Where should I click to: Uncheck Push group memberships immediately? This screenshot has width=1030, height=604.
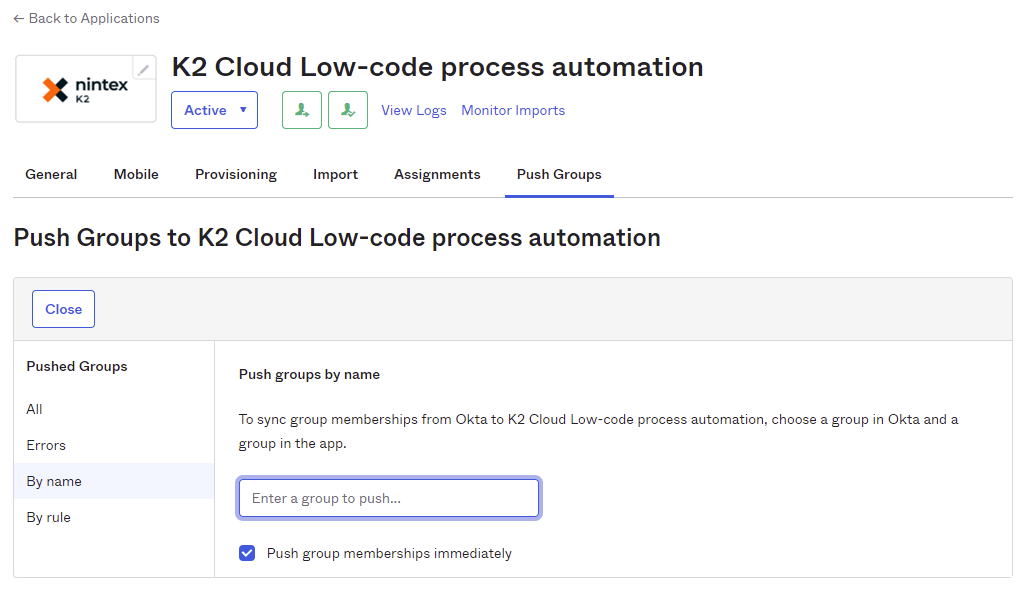pyautogui.click(x=247, y=553)
